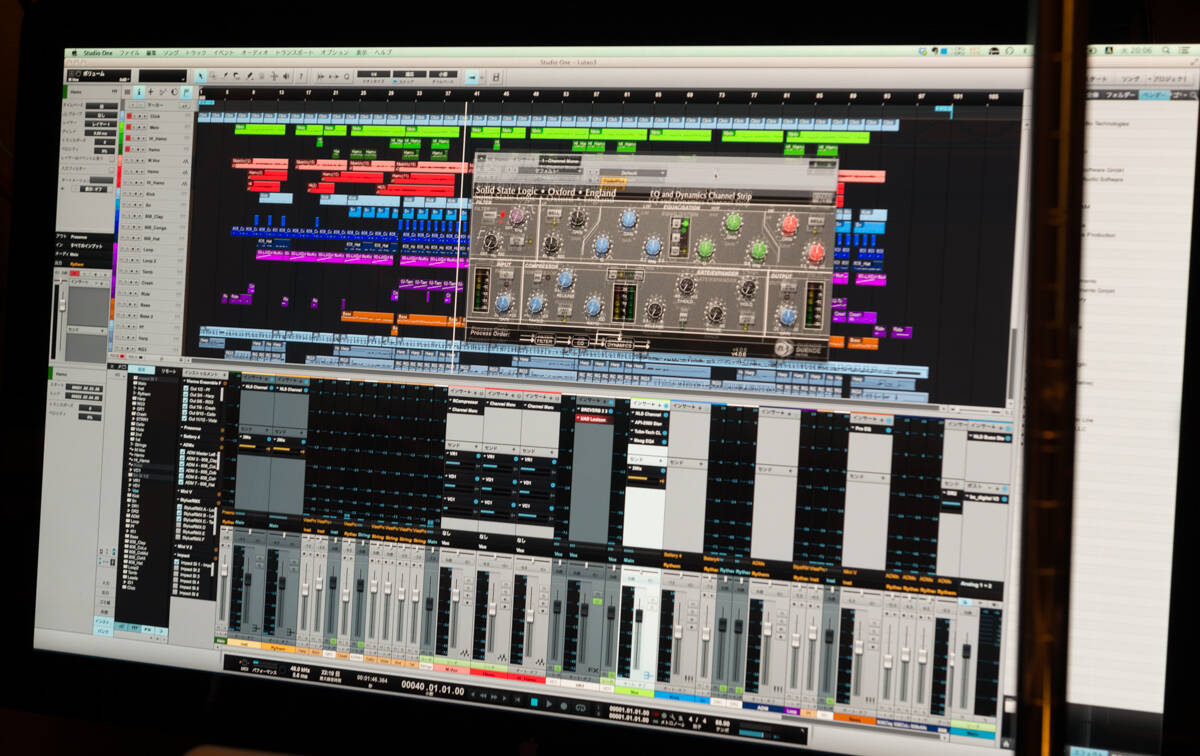Select the Arrow tool in the toolbar
The width and height of the screenshot is (1200, 756).
[x=201, y=76]
